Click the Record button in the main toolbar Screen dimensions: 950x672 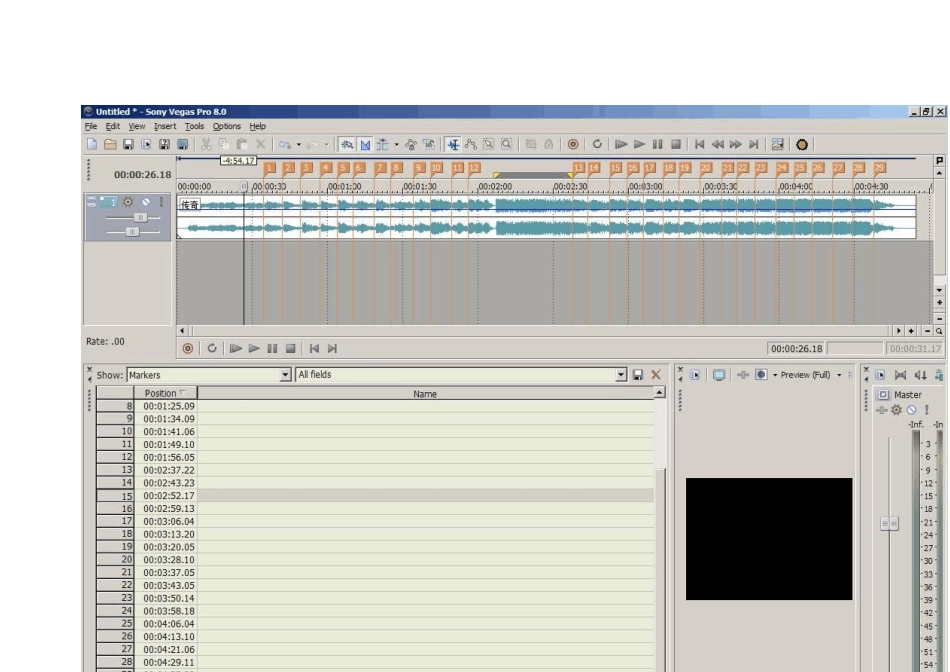(x=573, y=144)
